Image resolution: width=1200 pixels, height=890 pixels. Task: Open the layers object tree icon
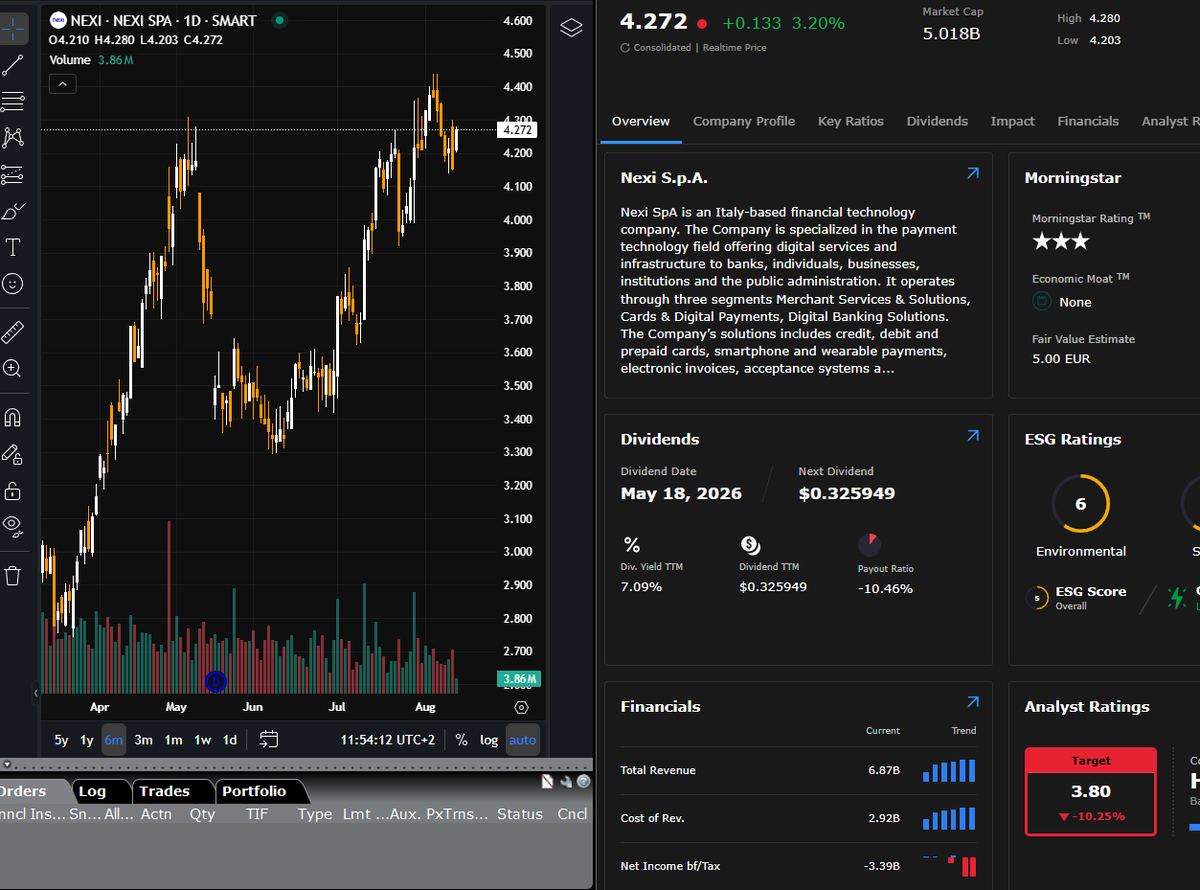(x=571, y=28)
